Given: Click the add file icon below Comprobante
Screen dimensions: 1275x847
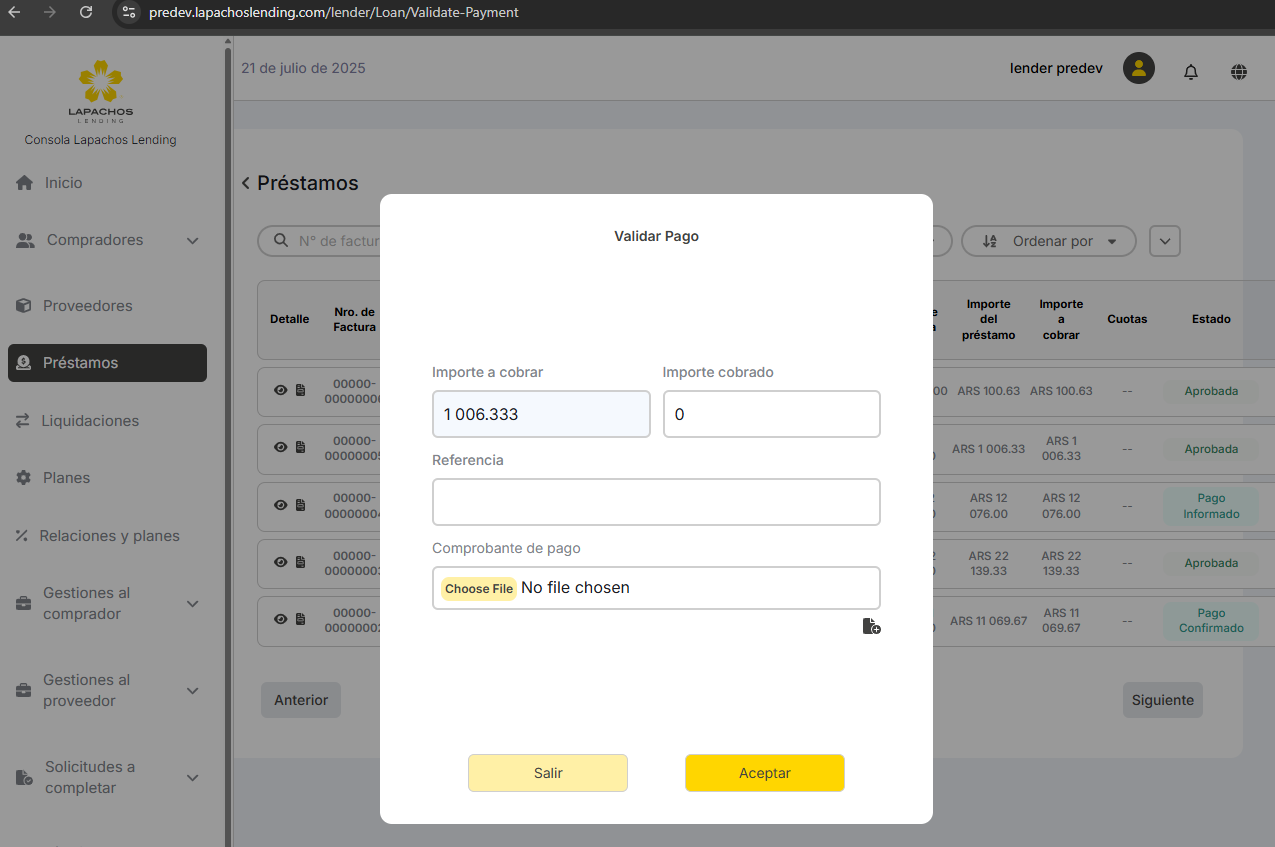Looking at the screenshot, I should 871,627.
